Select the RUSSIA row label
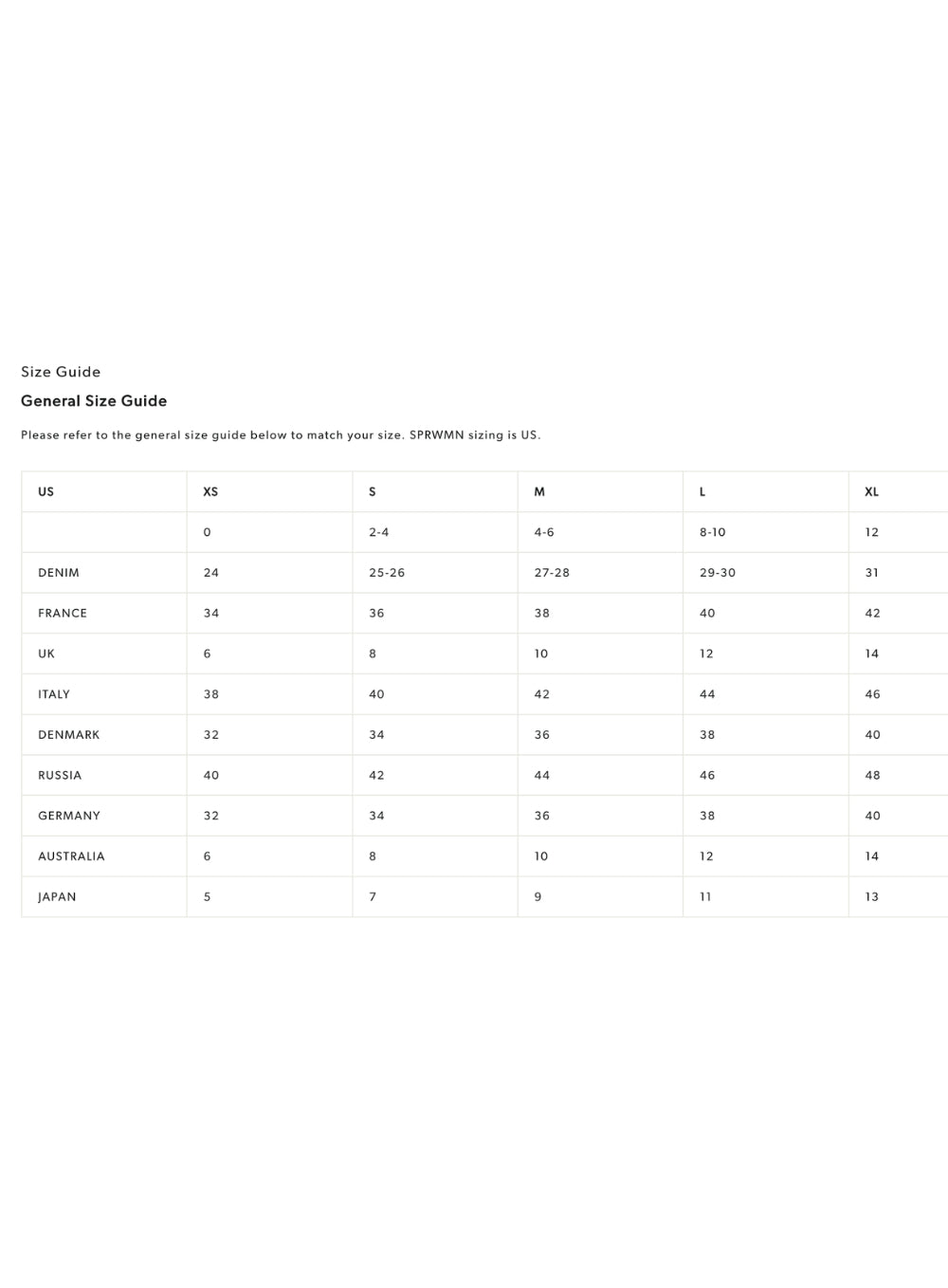948x1288 pixels. [60, 776]
